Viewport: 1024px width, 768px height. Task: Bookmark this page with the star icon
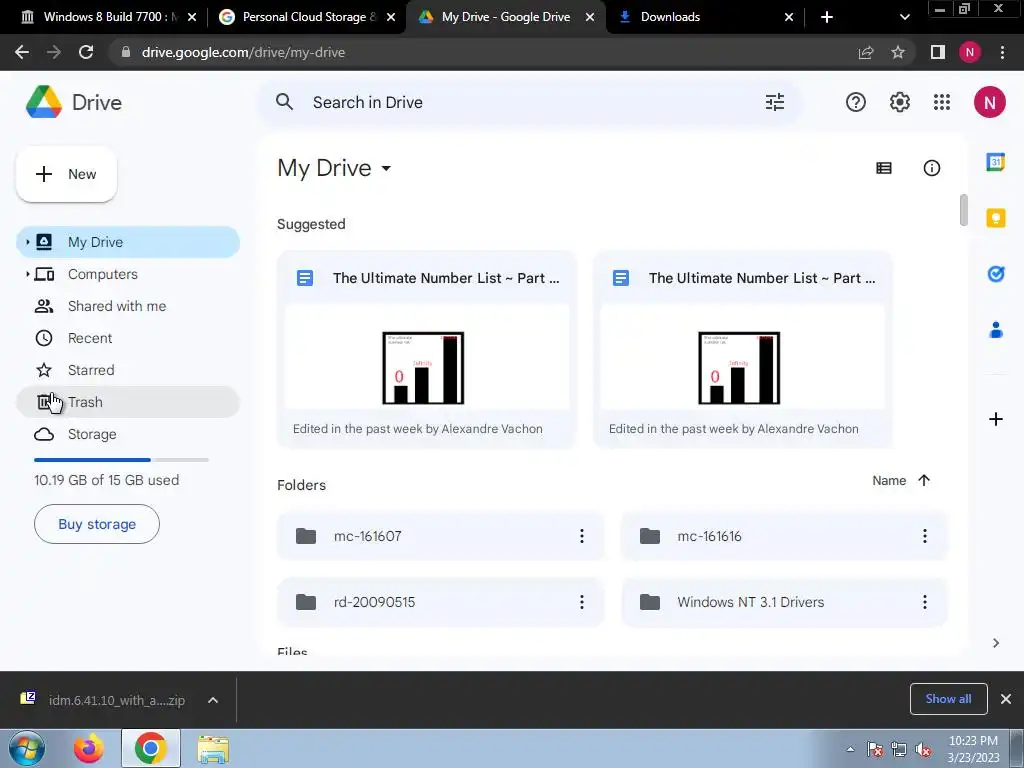[898, 52]
